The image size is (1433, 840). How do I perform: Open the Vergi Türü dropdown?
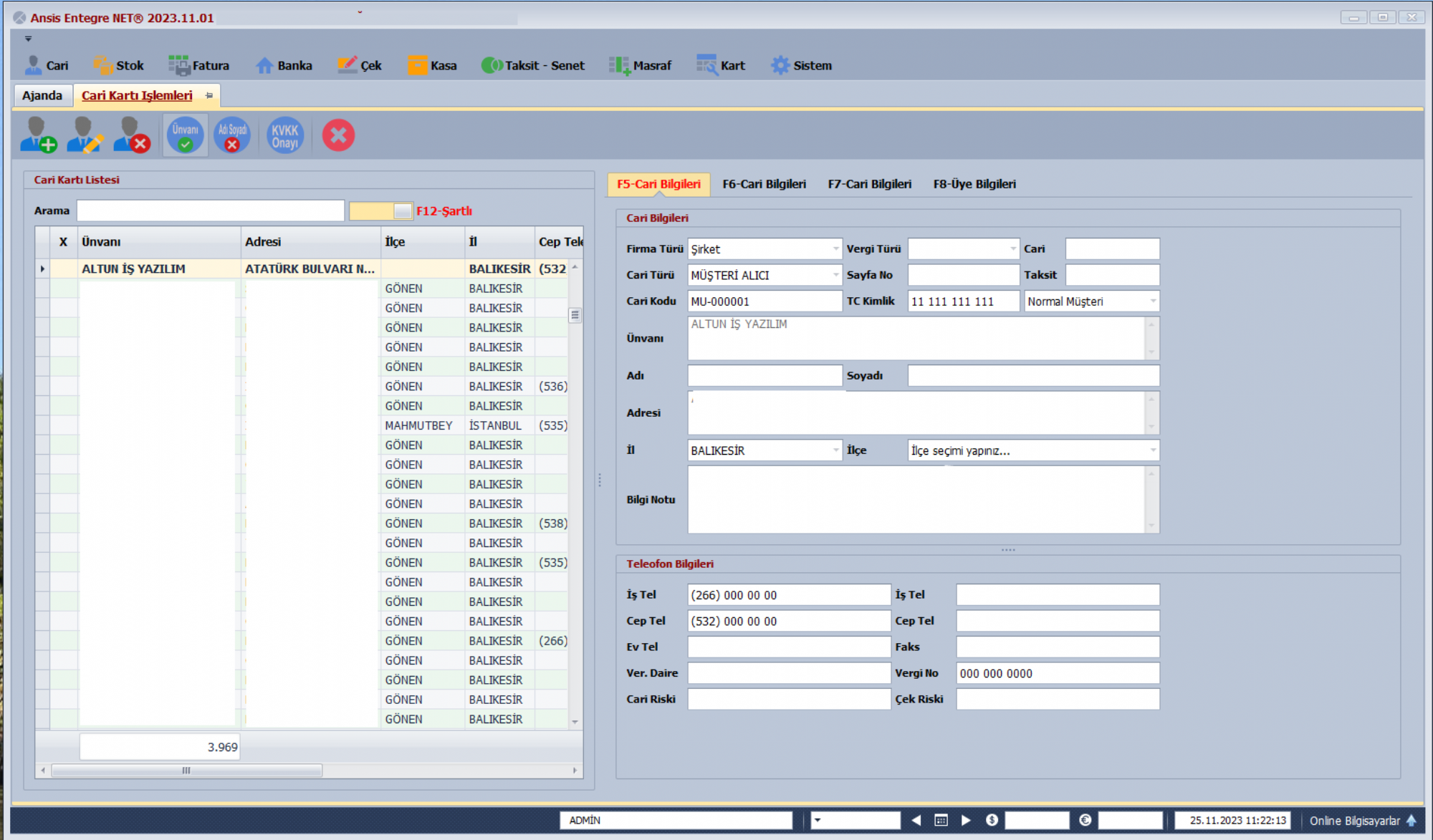tap(1012, 248)
